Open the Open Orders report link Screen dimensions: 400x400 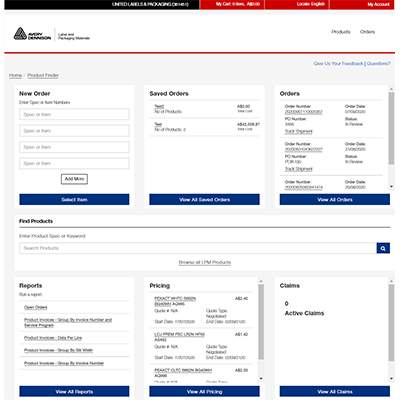36,307
